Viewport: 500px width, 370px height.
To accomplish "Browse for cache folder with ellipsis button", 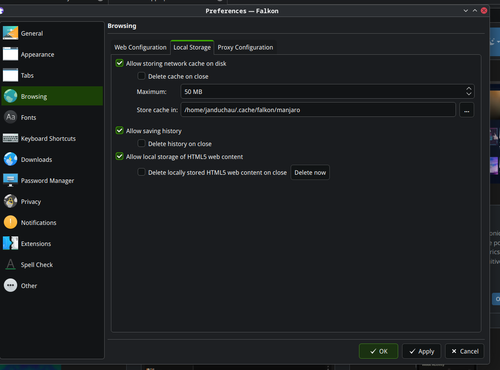I will pos(467,110).
